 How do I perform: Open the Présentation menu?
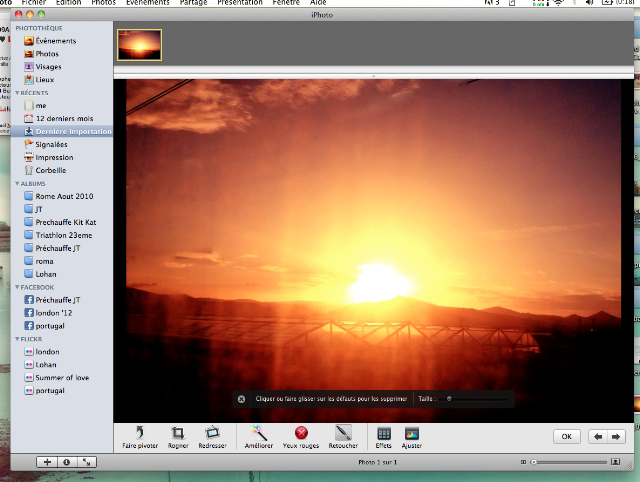pyautogui.click(x=240, y=2)
